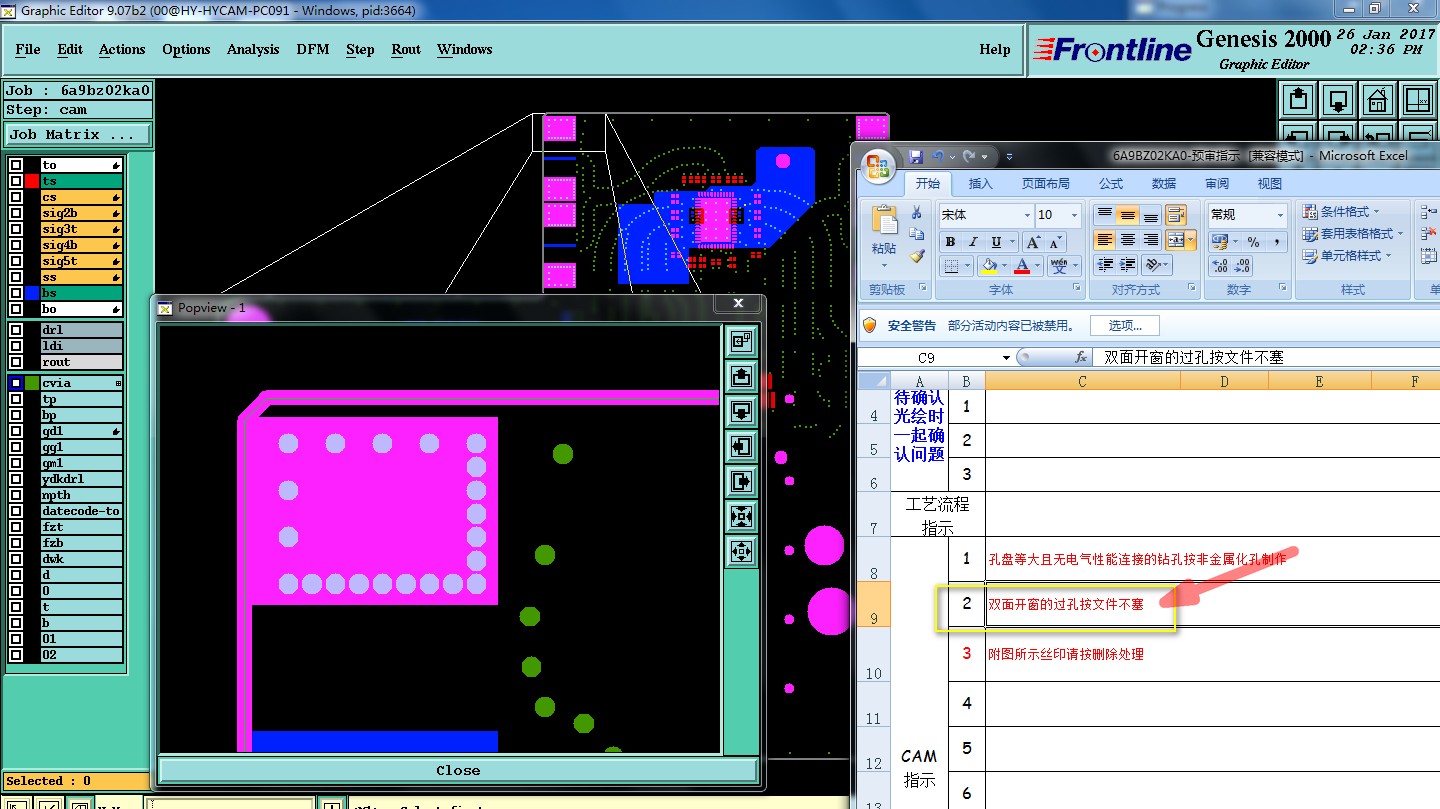Open the Rout menu in Graphic Editor
The width and height of the screenshot is (1440, 809).
406,49
